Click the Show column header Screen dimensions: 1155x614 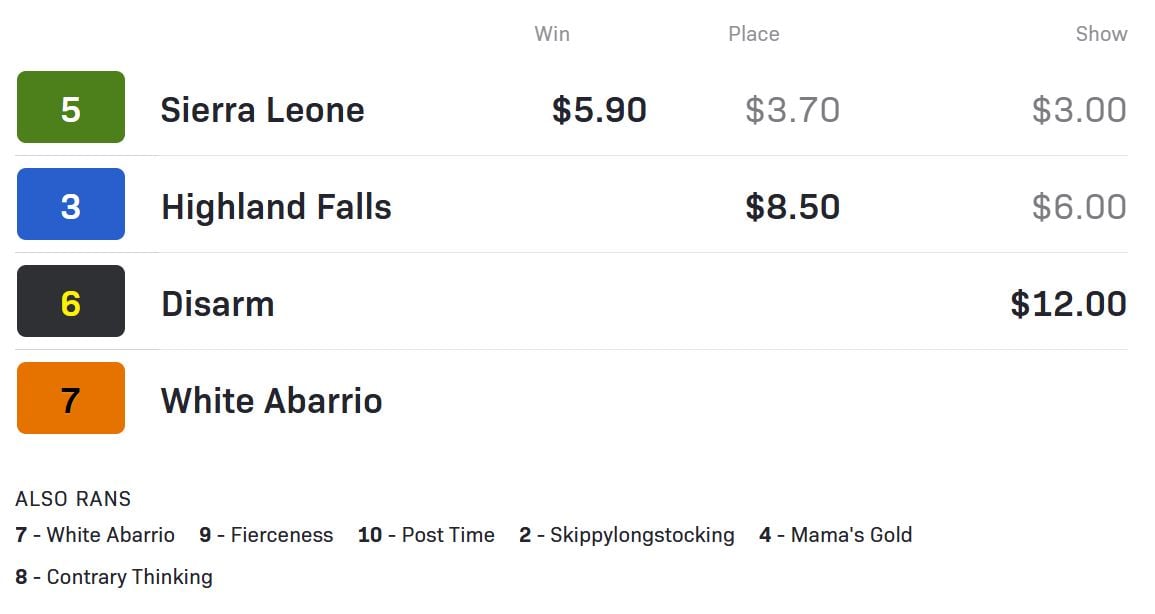point(1101,34)
